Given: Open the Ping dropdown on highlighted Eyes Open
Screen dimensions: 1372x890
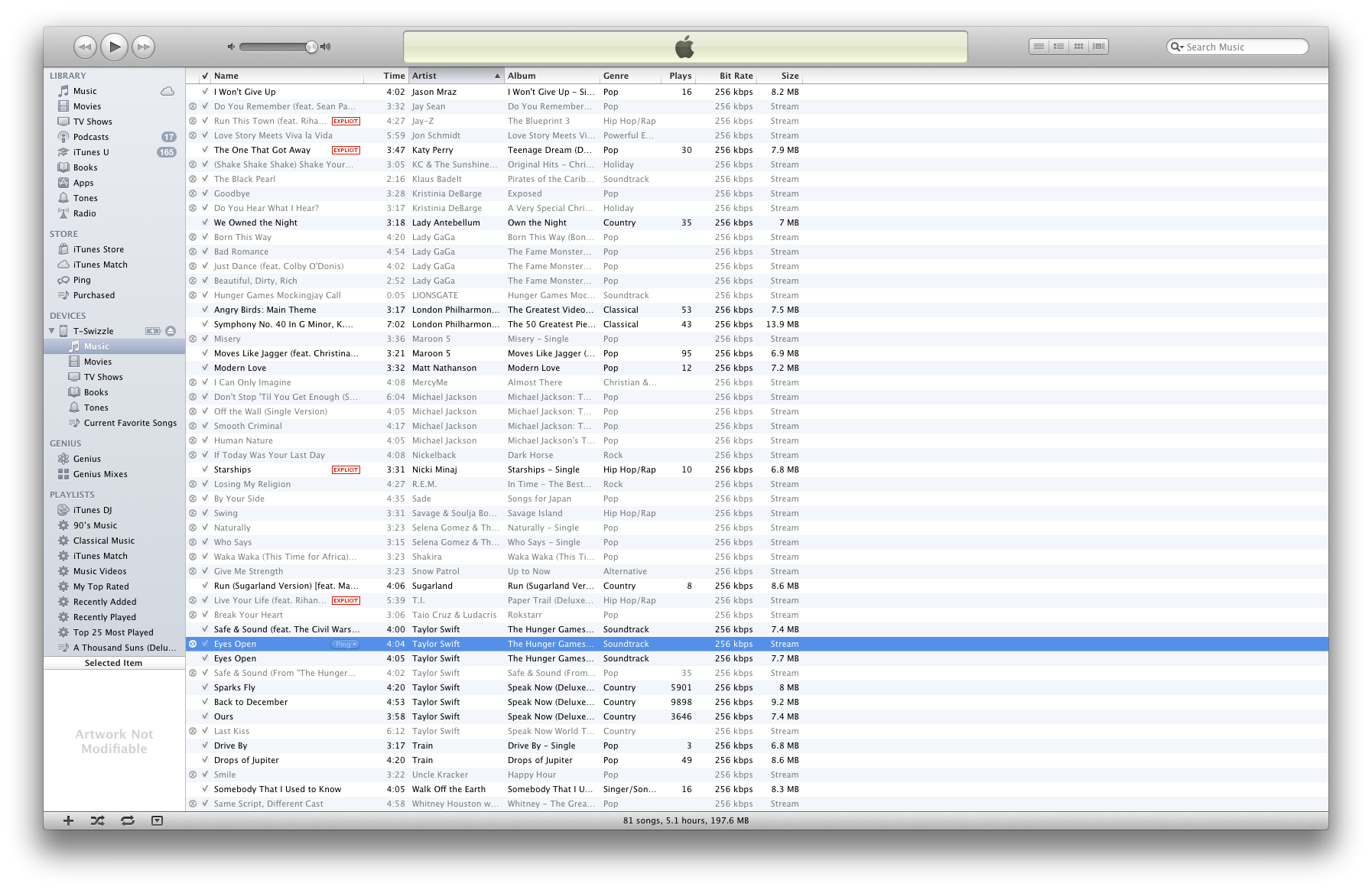Looking at the screenshot, I should point(346,645).
